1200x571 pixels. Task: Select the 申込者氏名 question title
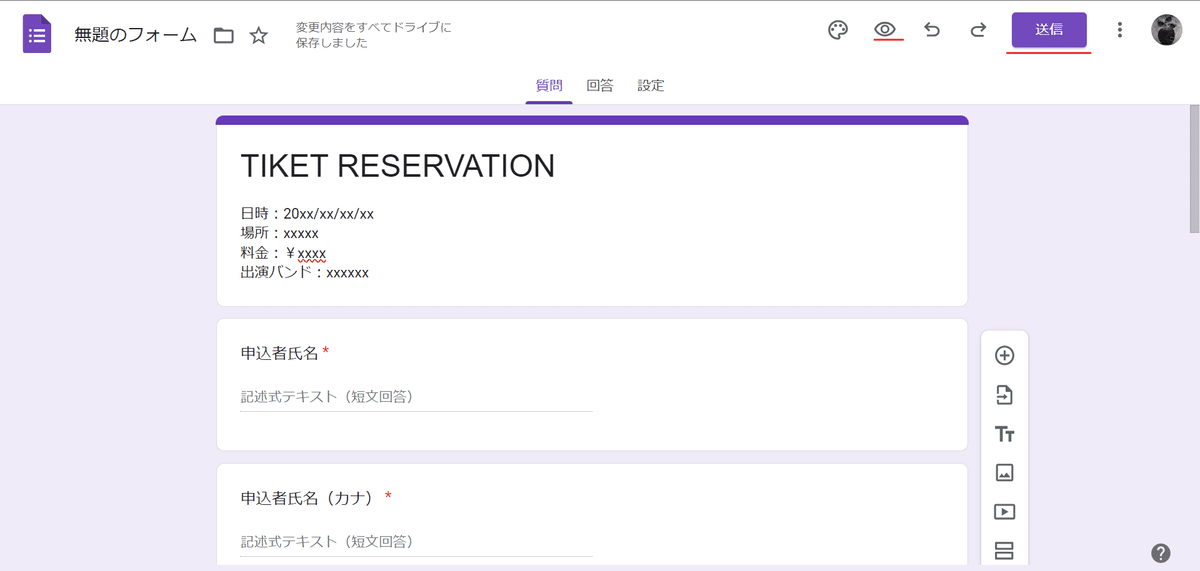[x=279, y=353]
